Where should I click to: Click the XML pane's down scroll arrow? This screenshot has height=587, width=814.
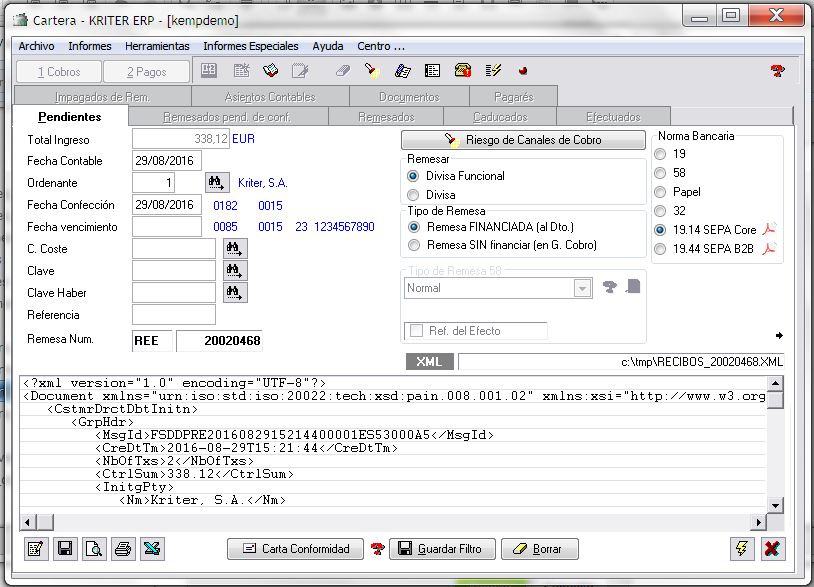click(x=775, y=505)
